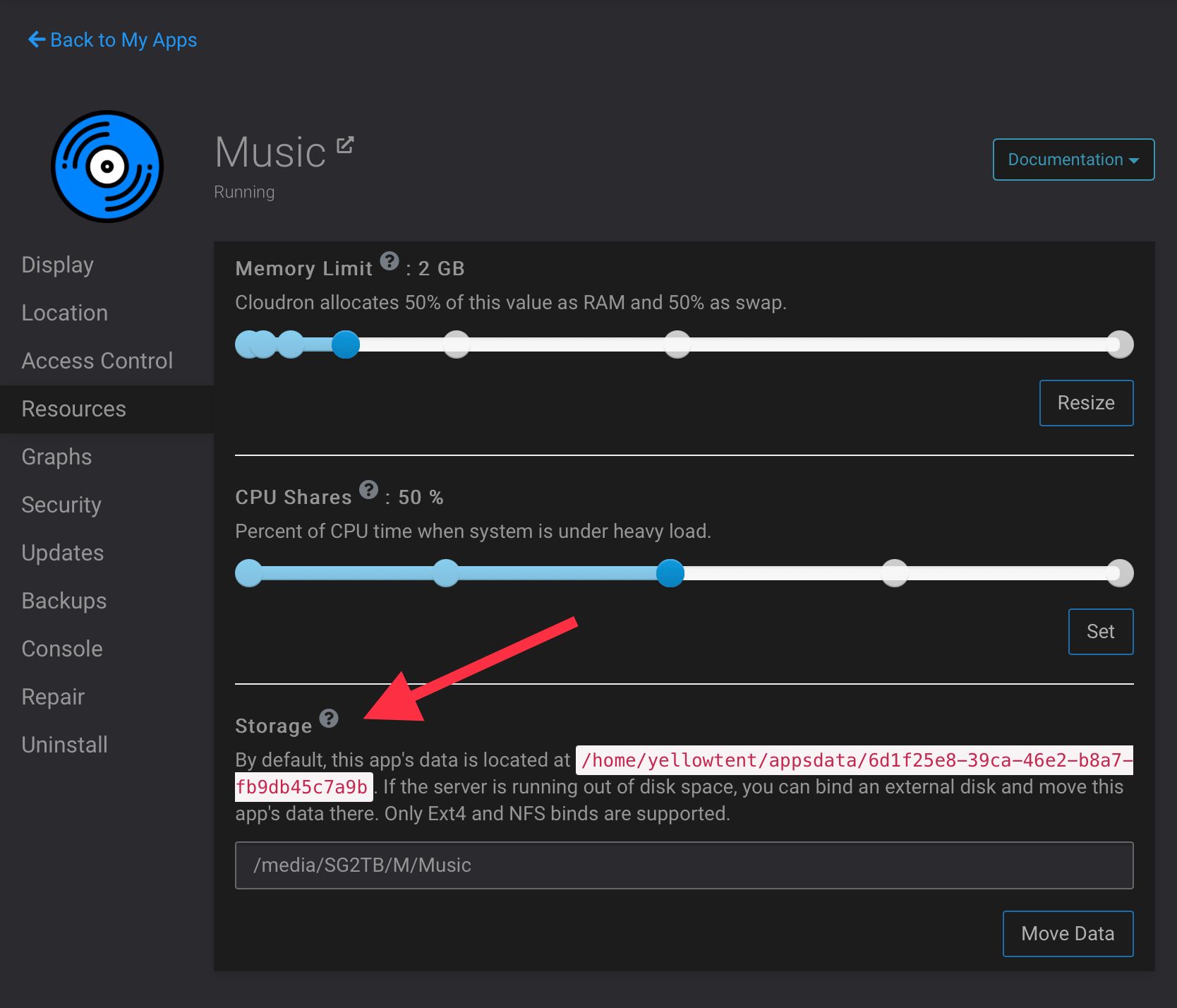1177x1008 pixels.
Task: Go to the Security section
Action: [61, 505]
